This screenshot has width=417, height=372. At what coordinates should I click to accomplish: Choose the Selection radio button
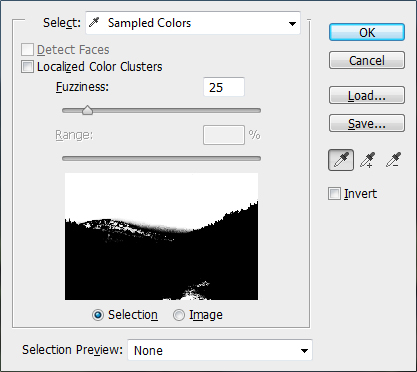(98, 315)
